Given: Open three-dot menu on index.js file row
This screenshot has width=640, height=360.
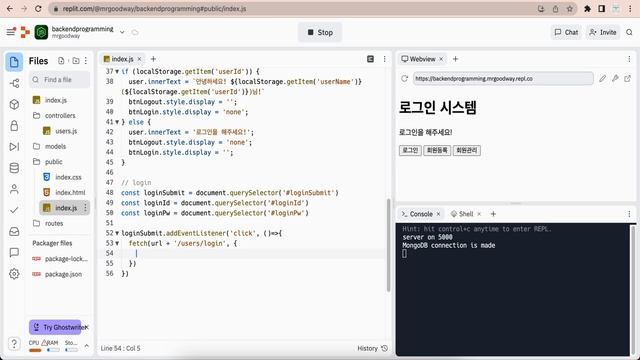Looking at the screenshot, I should pos(85,208).
